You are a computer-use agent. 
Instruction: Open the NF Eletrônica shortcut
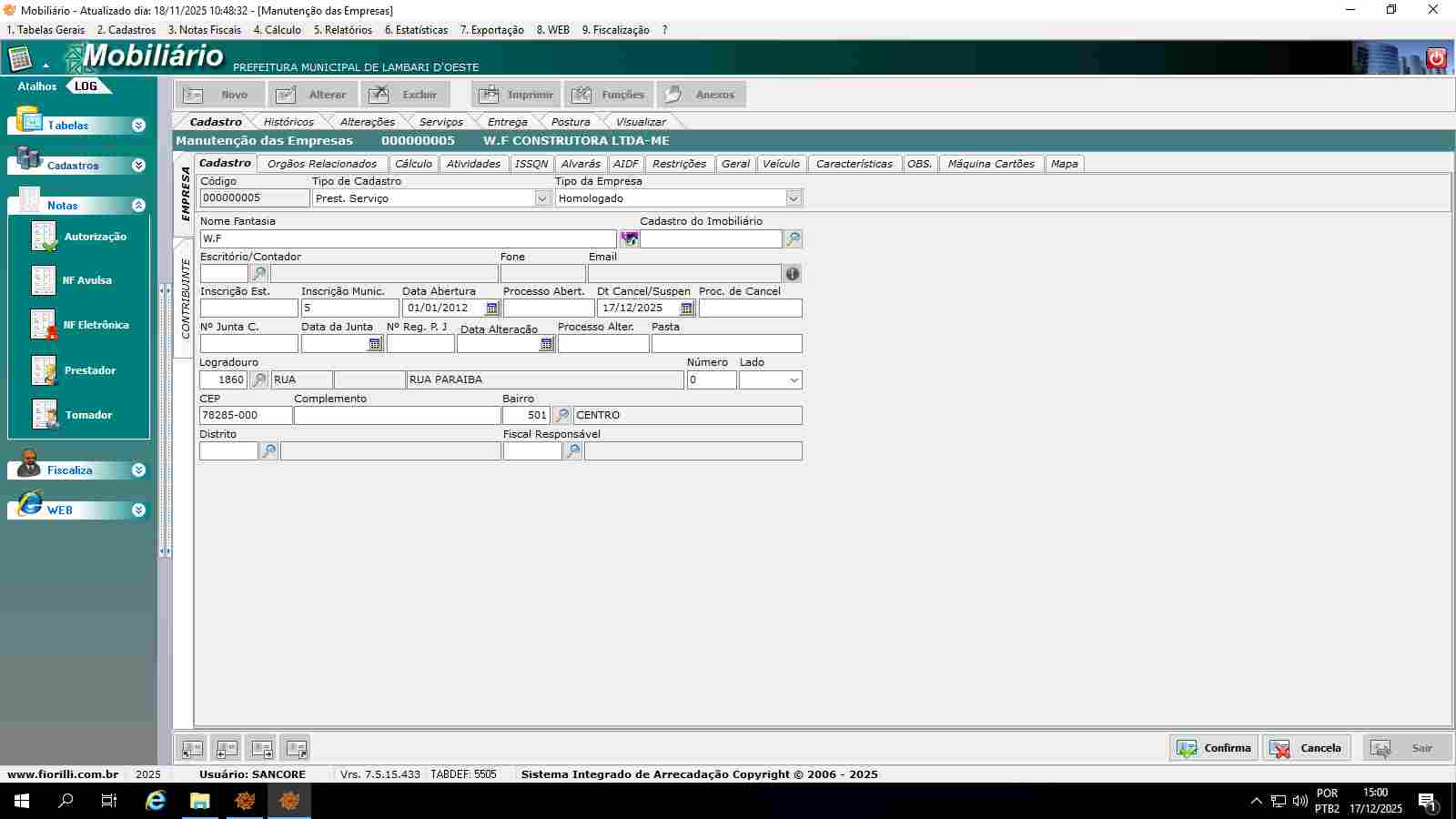(x=45, y=325)
